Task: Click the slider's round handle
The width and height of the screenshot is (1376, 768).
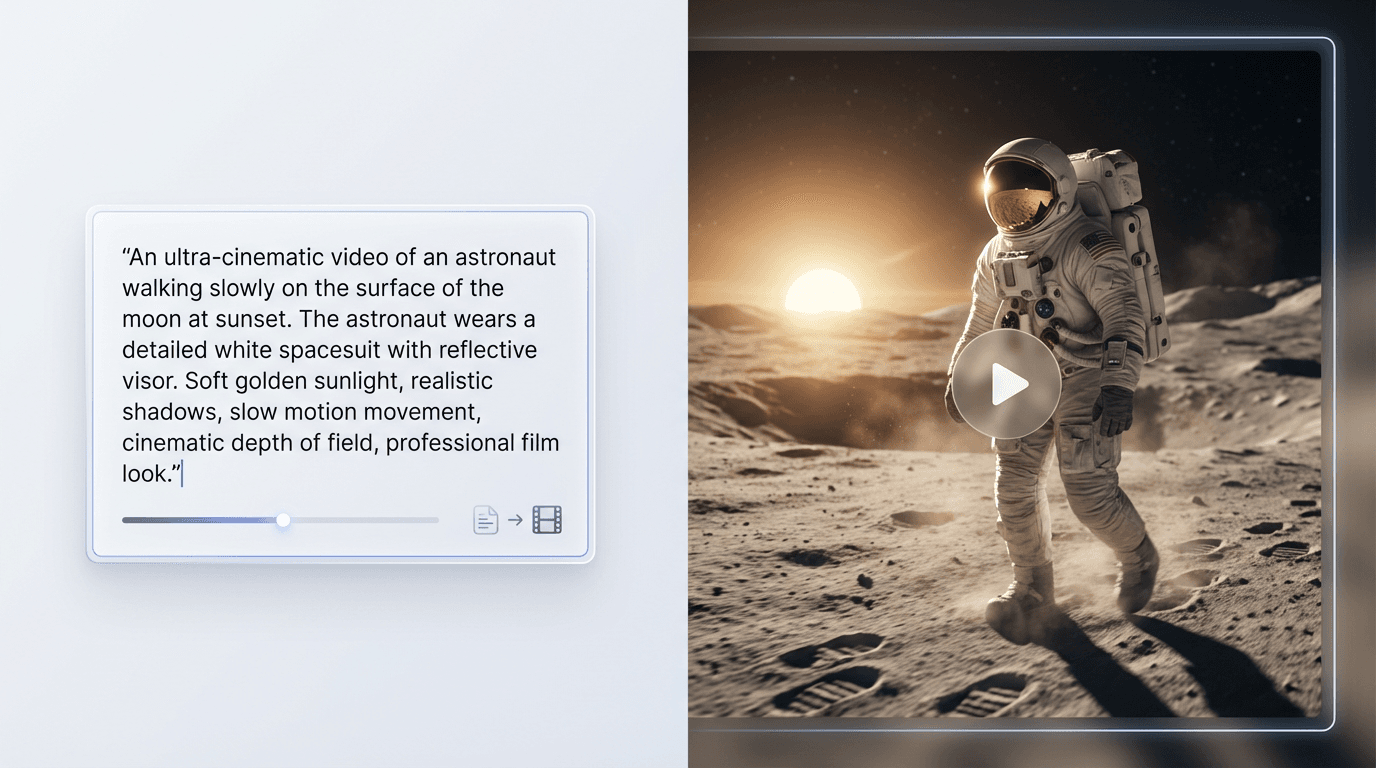Action: 283,520
